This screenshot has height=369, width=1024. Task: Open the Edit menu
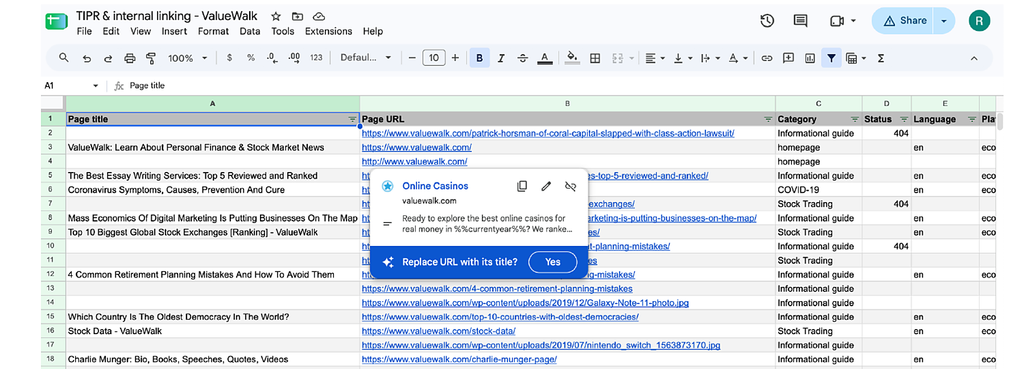[x=111, y=31]
